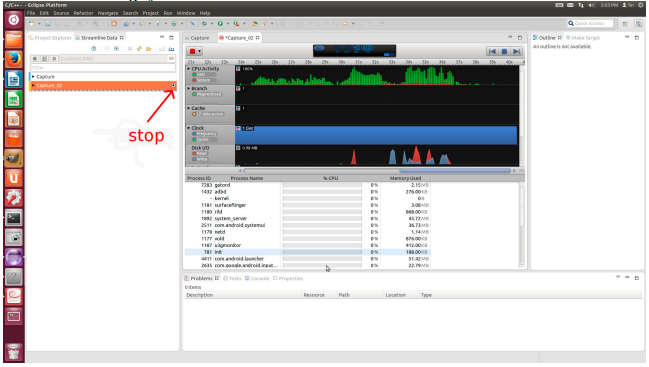The width and height of the screenshot is (649, 367).
Task: Open Streamline Data help icon
Action: (x=94, y=49)
